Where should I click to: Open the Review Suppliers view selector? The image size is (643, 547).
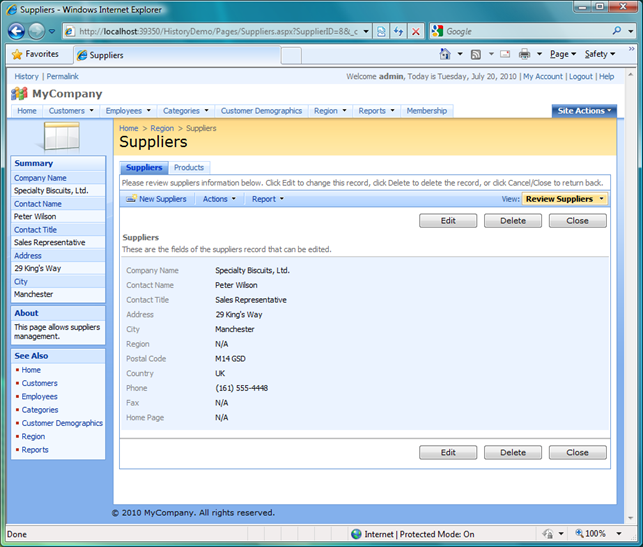(565, 199)
